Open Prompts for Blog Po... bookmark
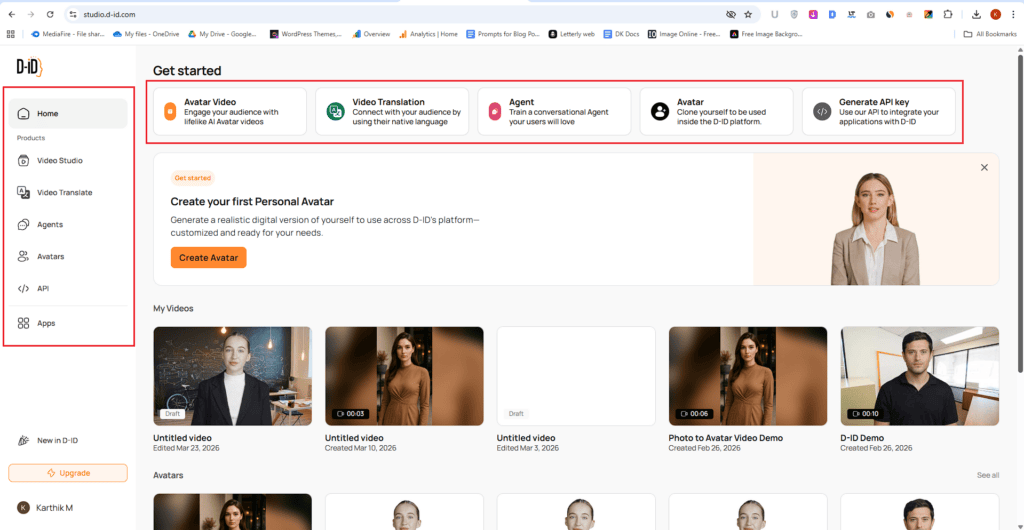The width and height of the screenshot is (1024, 530). tap(504, 34)
